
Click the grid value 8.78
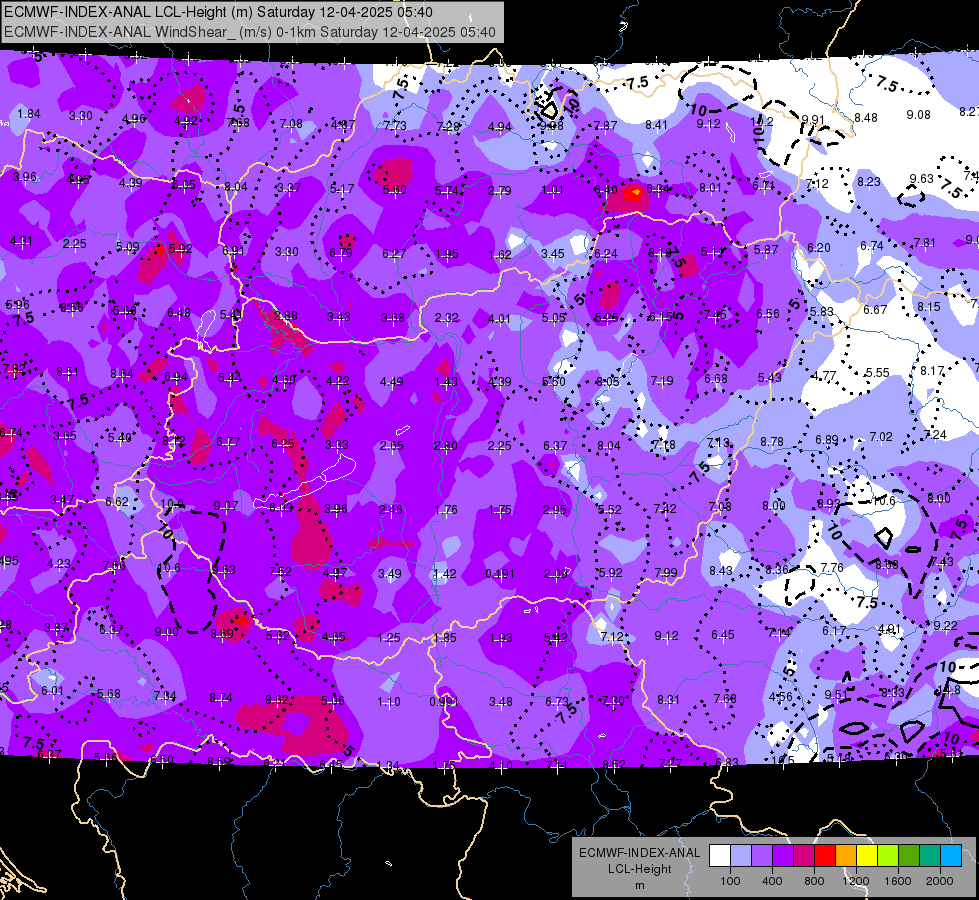pyautogui.click(x=772, y=442)
